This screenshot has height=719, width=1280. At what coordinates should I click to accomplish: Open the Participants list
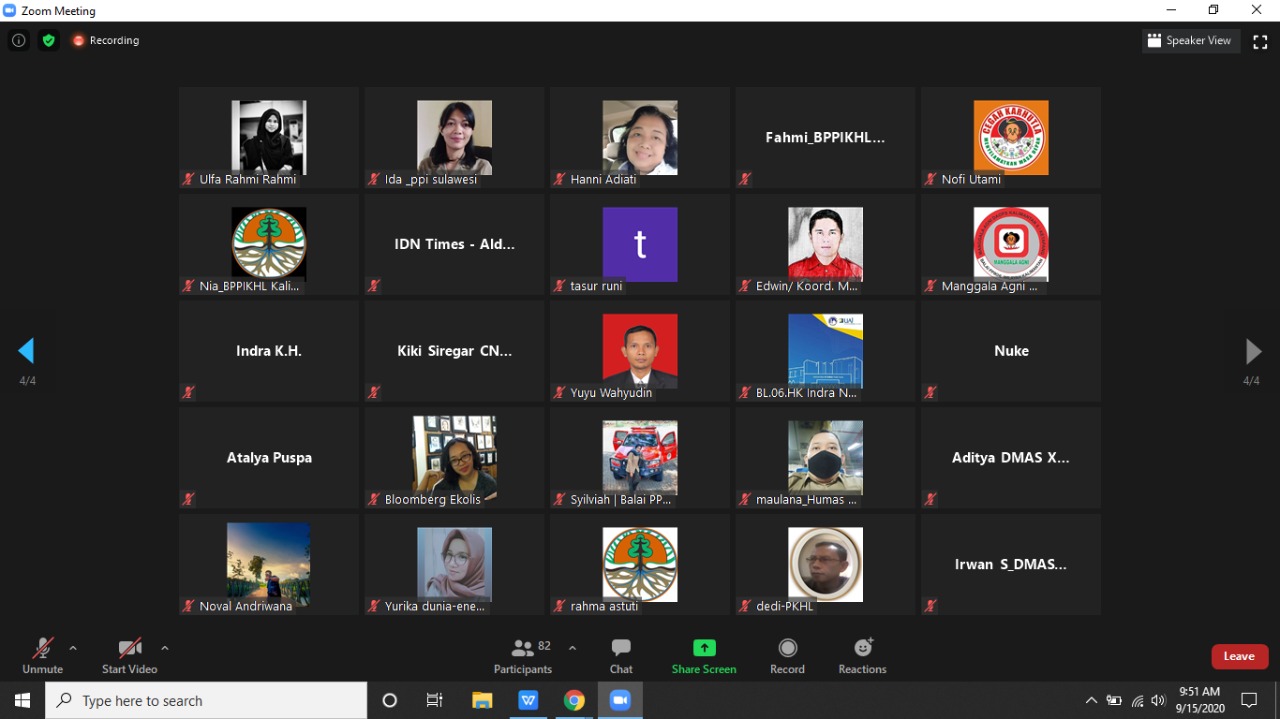pyautogui.click(x=523, y=655)
